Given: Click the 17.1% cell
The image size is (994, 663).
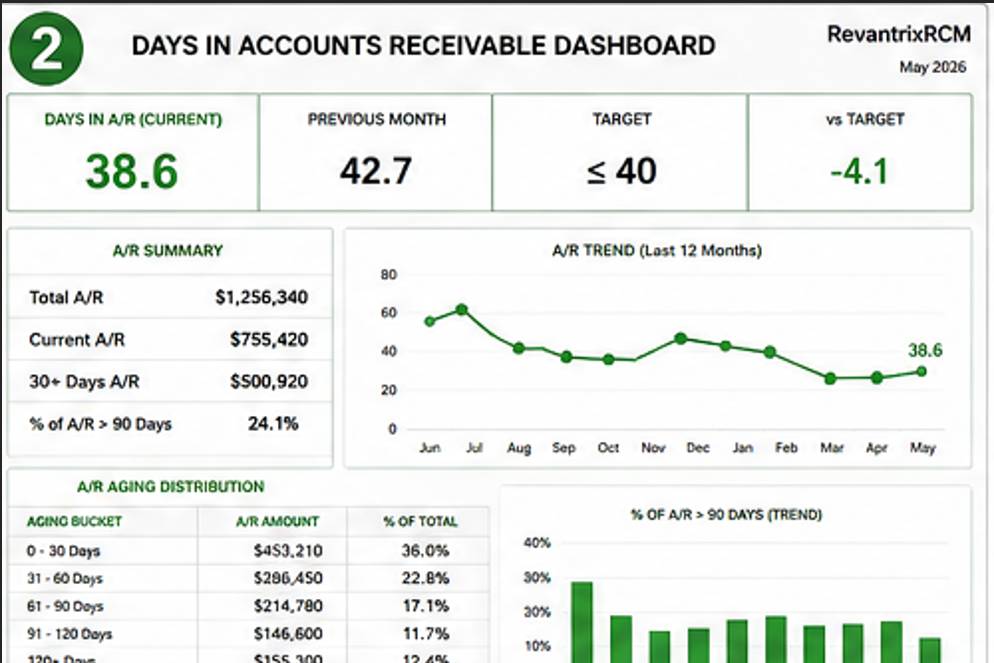Looking at the screenshot, I should [426, 606].
